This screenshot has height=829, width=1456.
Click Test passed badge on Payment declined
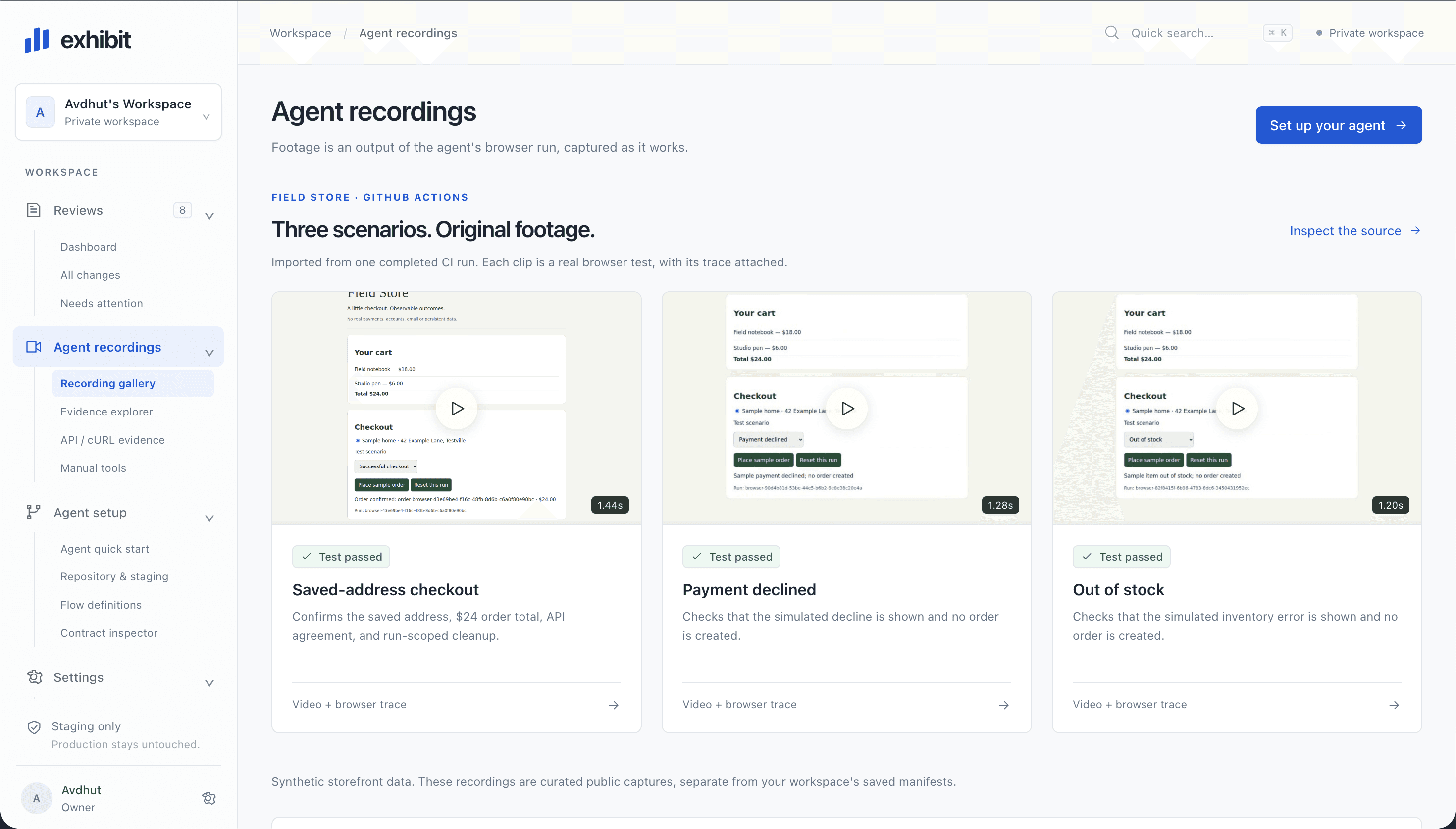(x=731, y=557)
